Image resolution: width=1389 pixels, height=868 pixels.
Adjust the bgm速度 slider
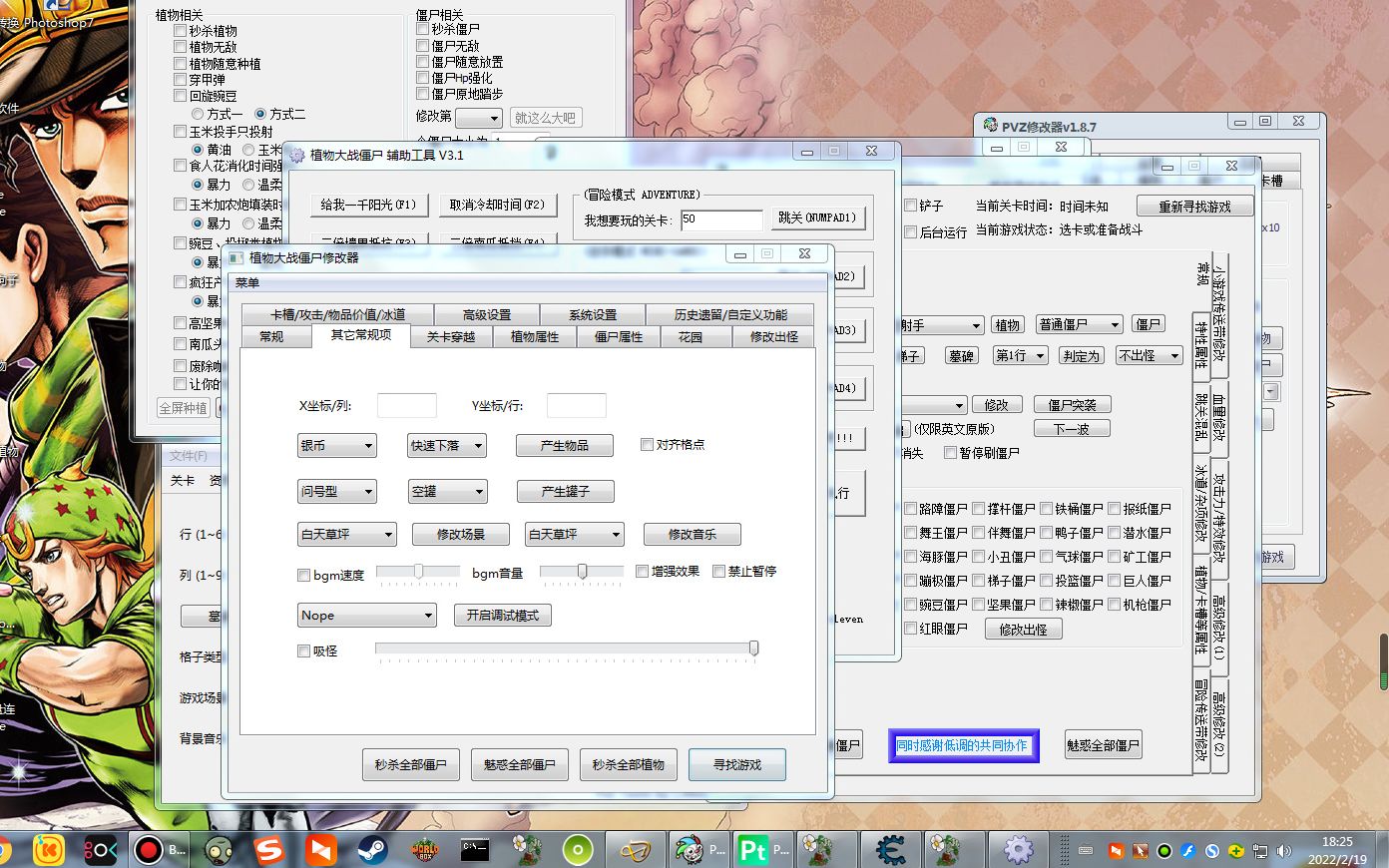coord(419,572)
